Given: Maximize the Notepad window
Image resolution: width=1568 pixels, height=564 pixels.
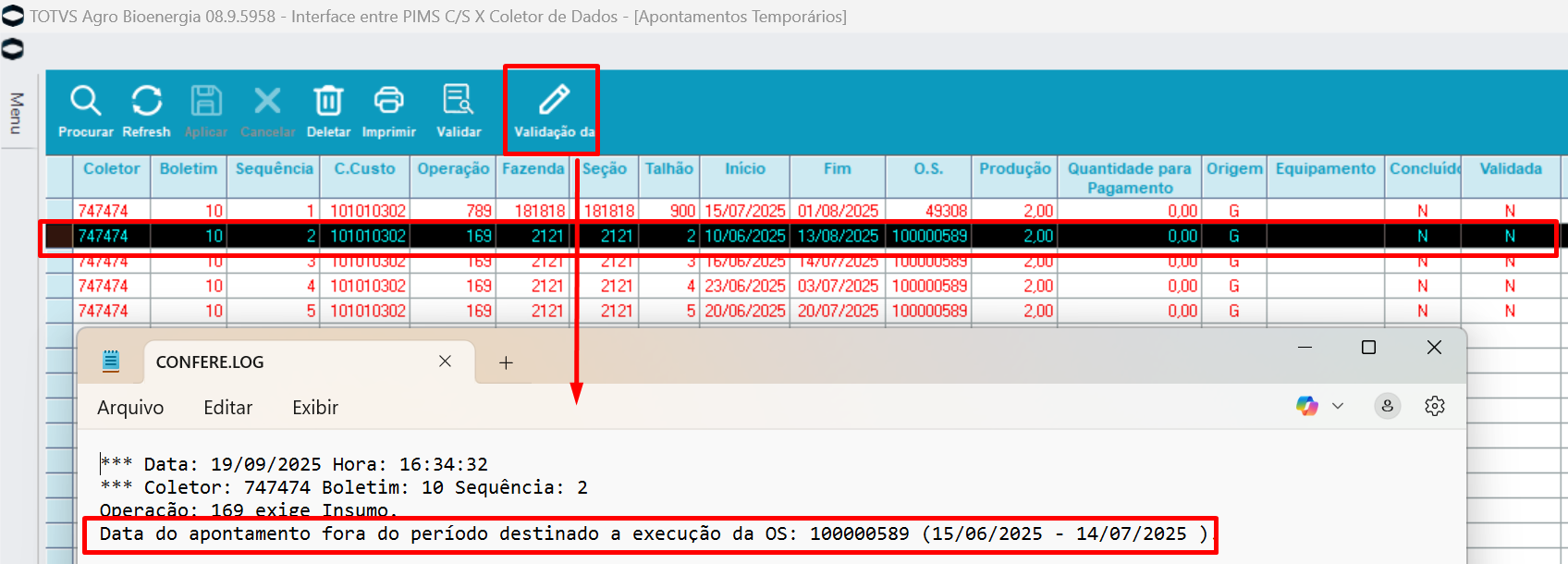Looking at the screenshot, I should coord(1368,347).
